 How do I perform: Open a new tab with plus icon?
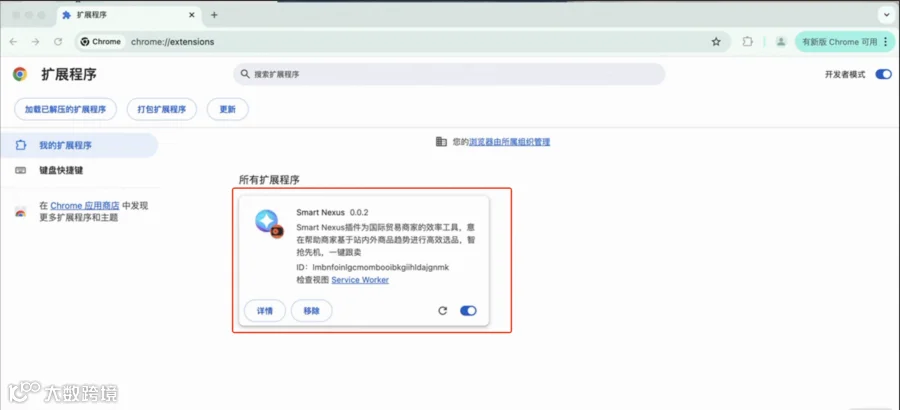tap(214, 15)
